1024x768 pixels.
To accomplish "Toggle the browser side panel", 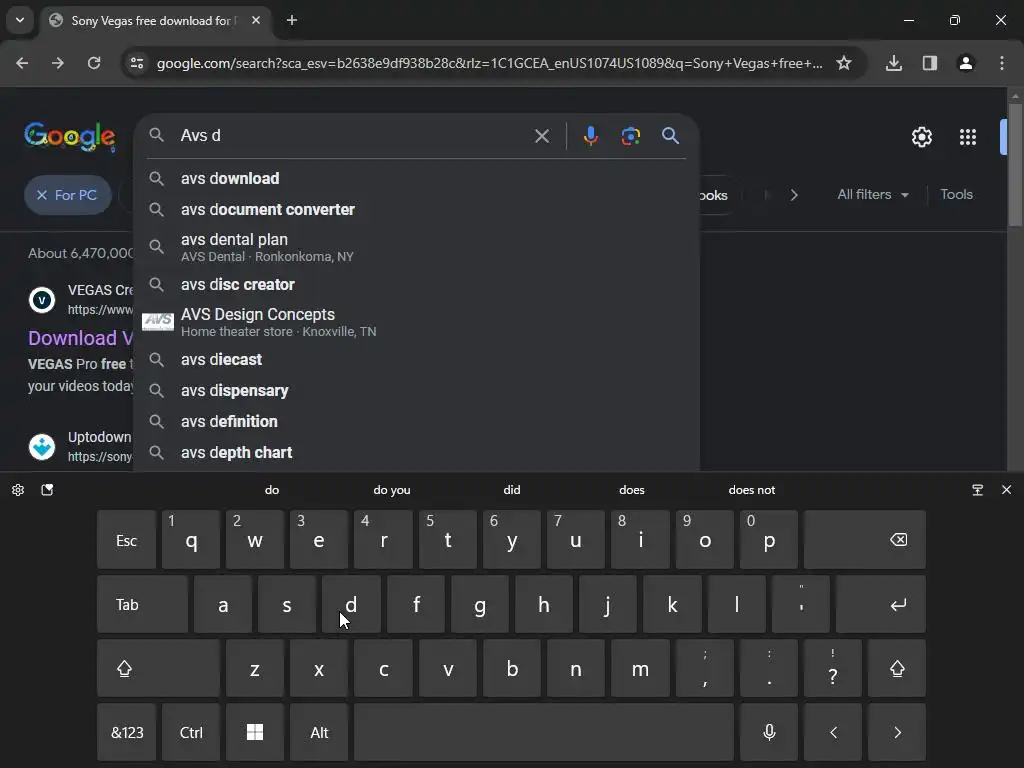I will 930,63.
